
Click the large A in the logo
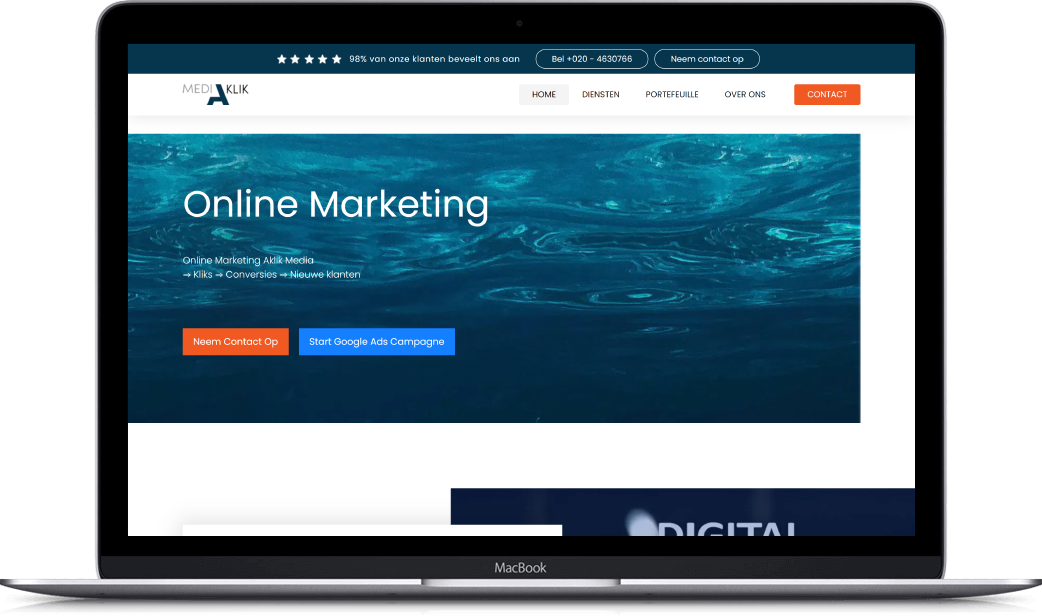coord(217,96)
